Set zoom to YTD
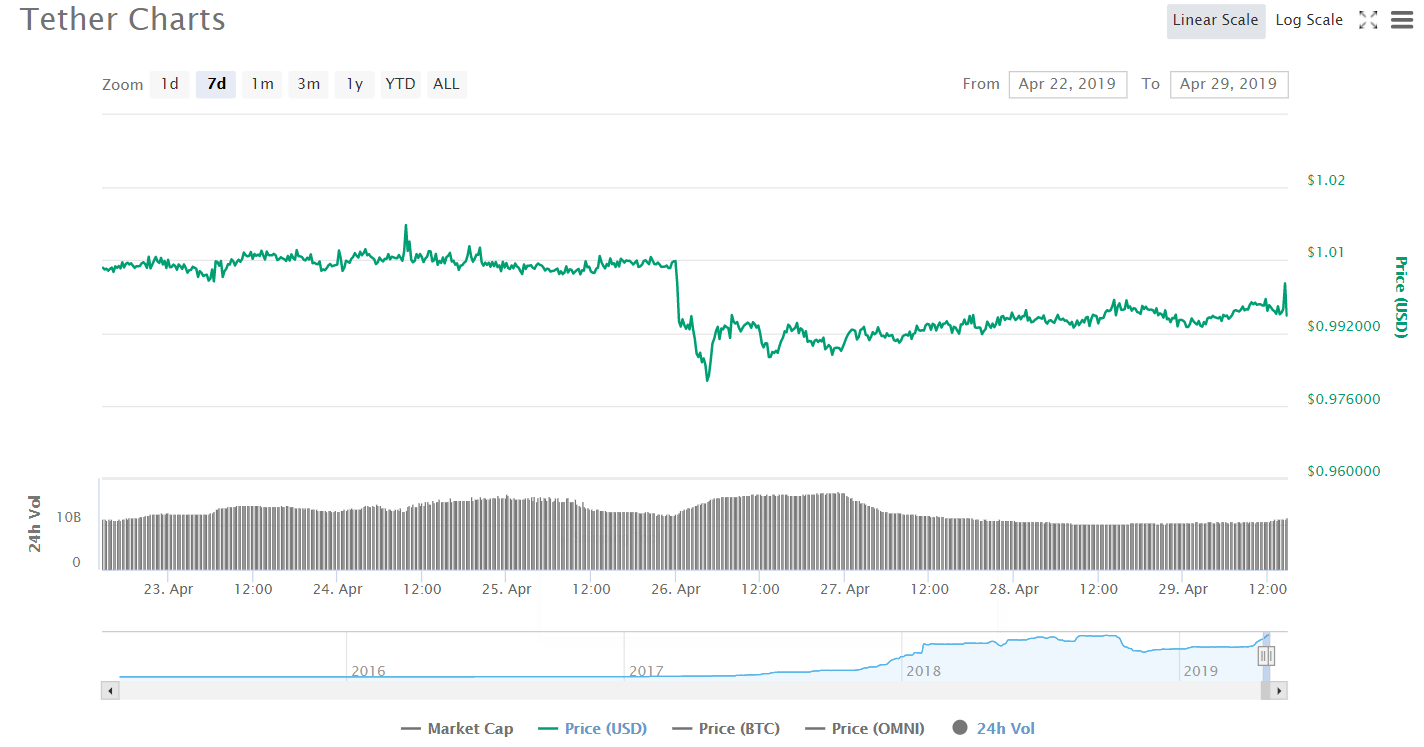 (400, 84)
